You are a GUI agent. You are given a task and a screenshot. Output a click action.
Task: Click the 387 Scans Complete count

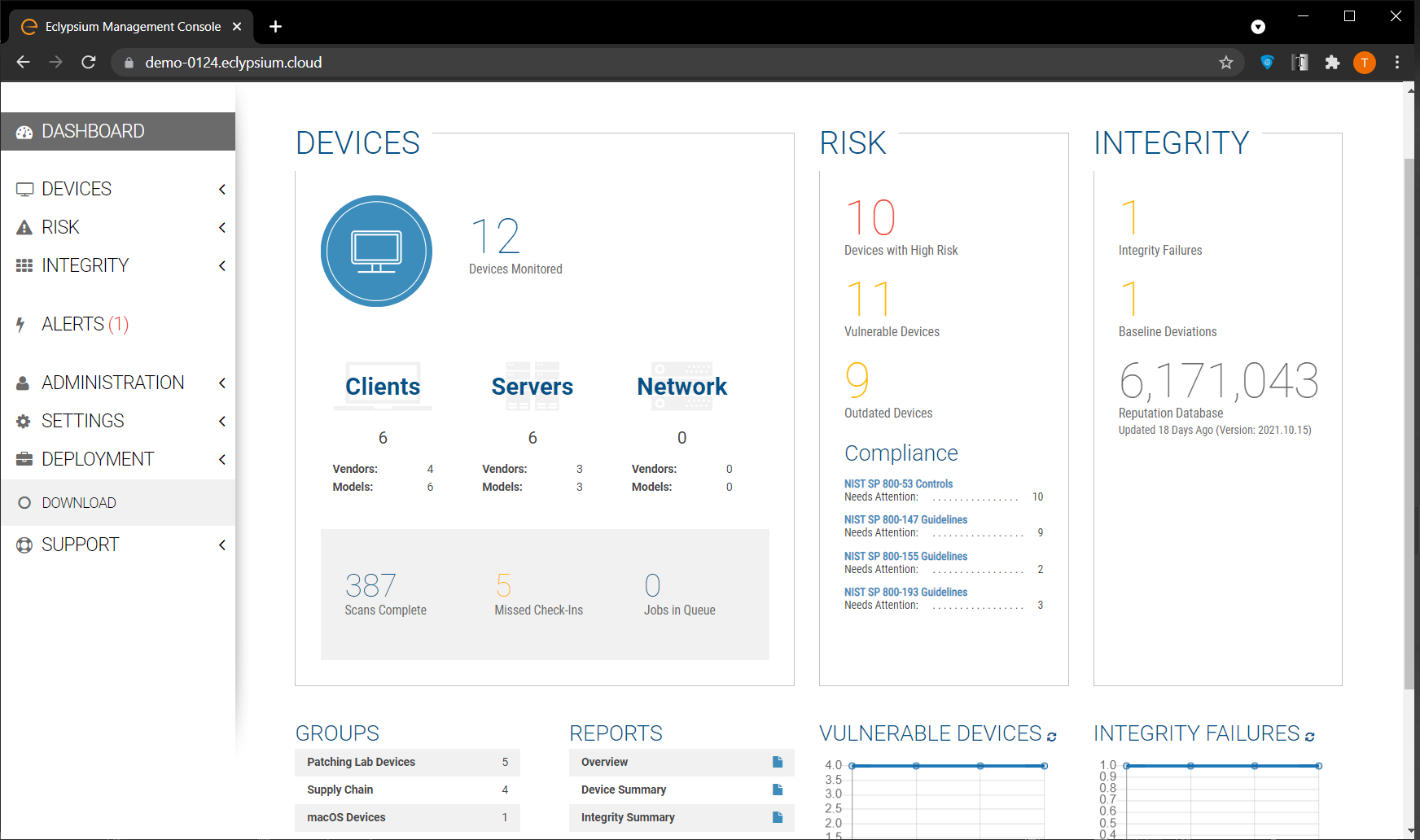coord(370,585)
